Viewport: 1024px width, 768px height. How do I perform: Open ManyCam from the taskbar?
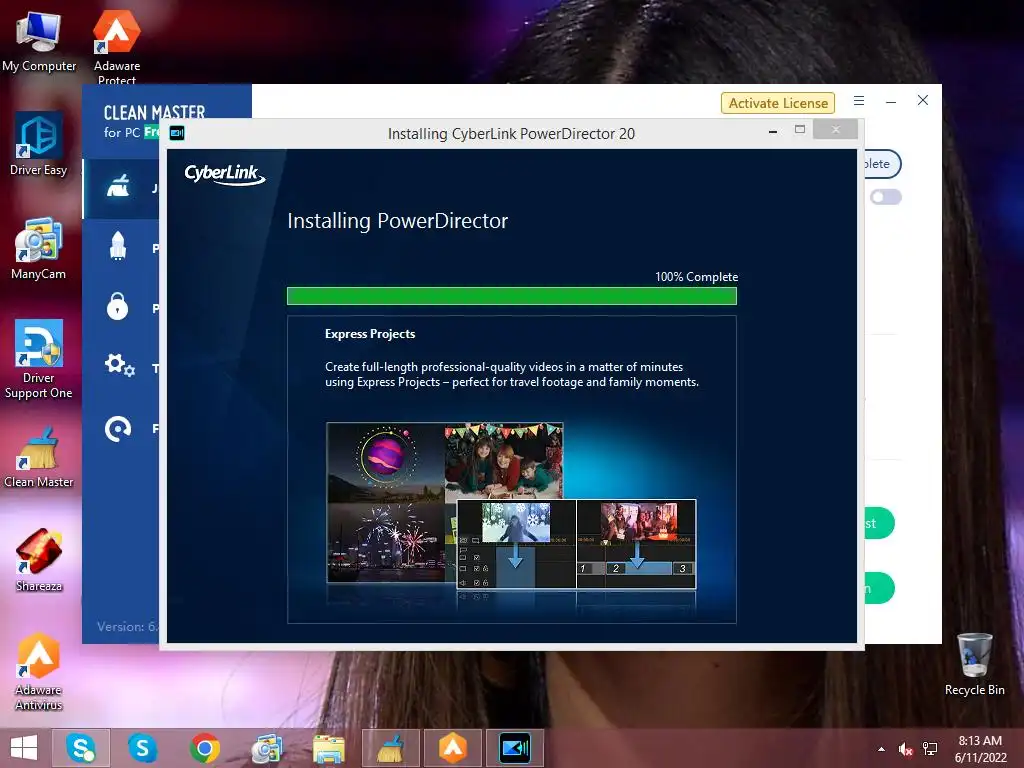click(x=266, y=748)
